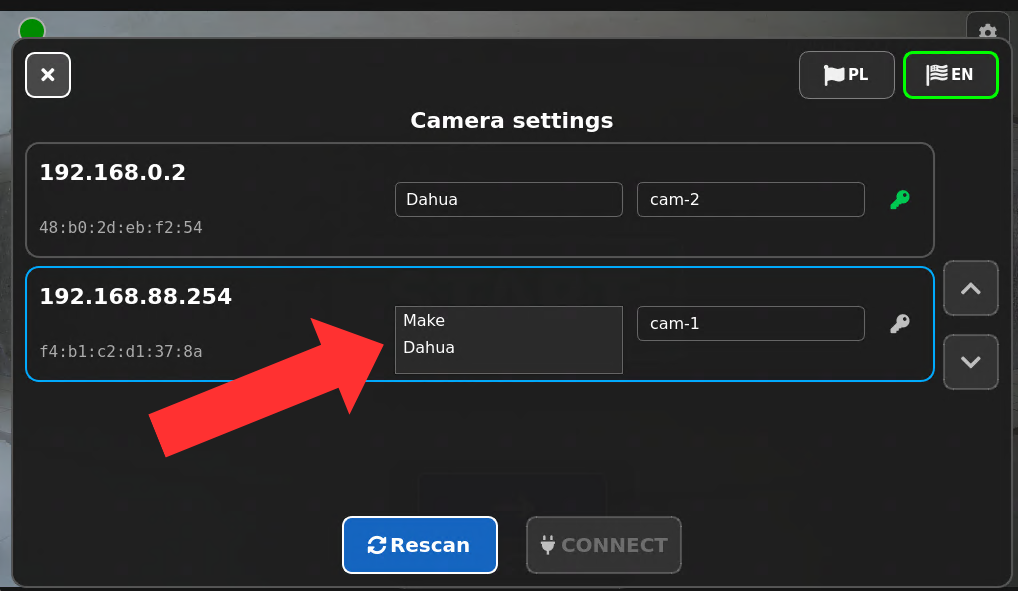Image resolution: width=1018 pixels, height=591 pixels.
Task: Click the green status indicator dot
Action: (x=32, y=29)
